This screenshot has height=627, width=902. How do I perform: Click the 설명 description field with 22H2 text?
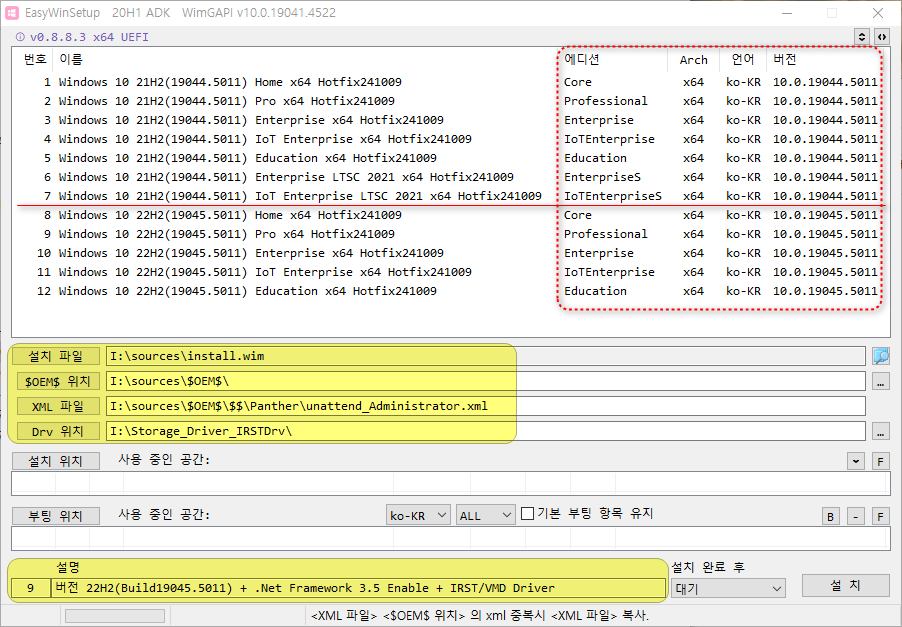pyautogui.click(x=358, y=588)
